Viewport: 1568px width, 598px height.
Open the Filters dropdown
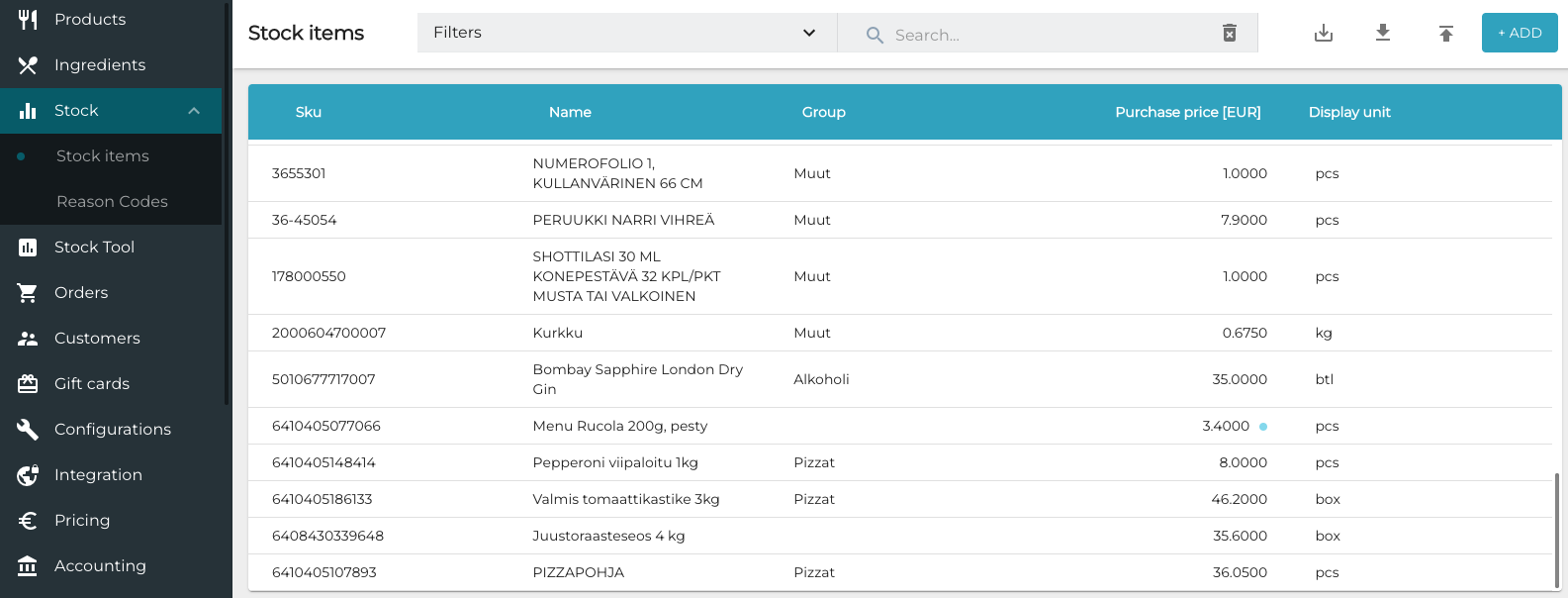click(626, 33)
